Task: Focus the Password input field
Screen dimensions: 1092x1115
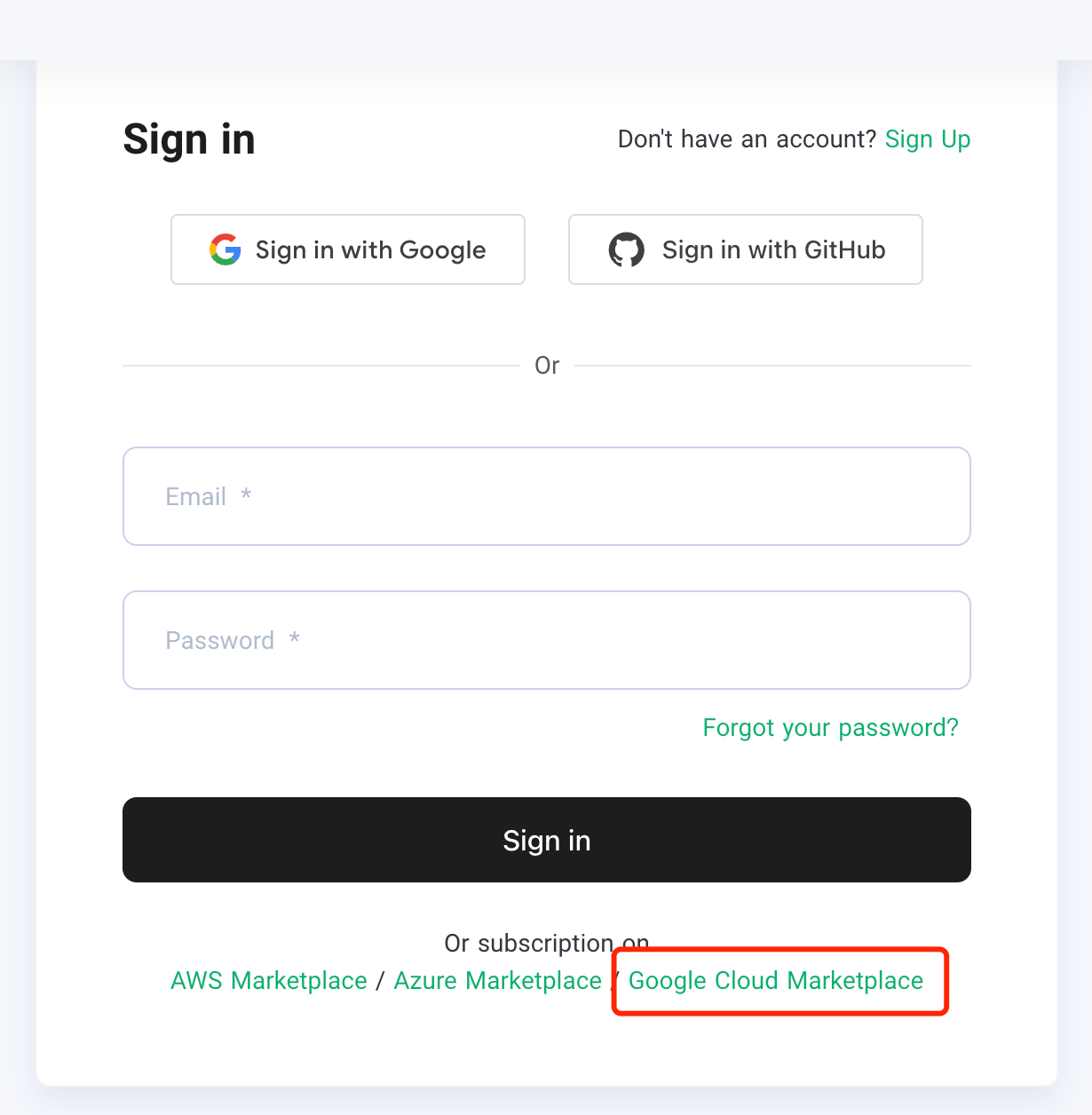Action: click(x=546, y=640)
